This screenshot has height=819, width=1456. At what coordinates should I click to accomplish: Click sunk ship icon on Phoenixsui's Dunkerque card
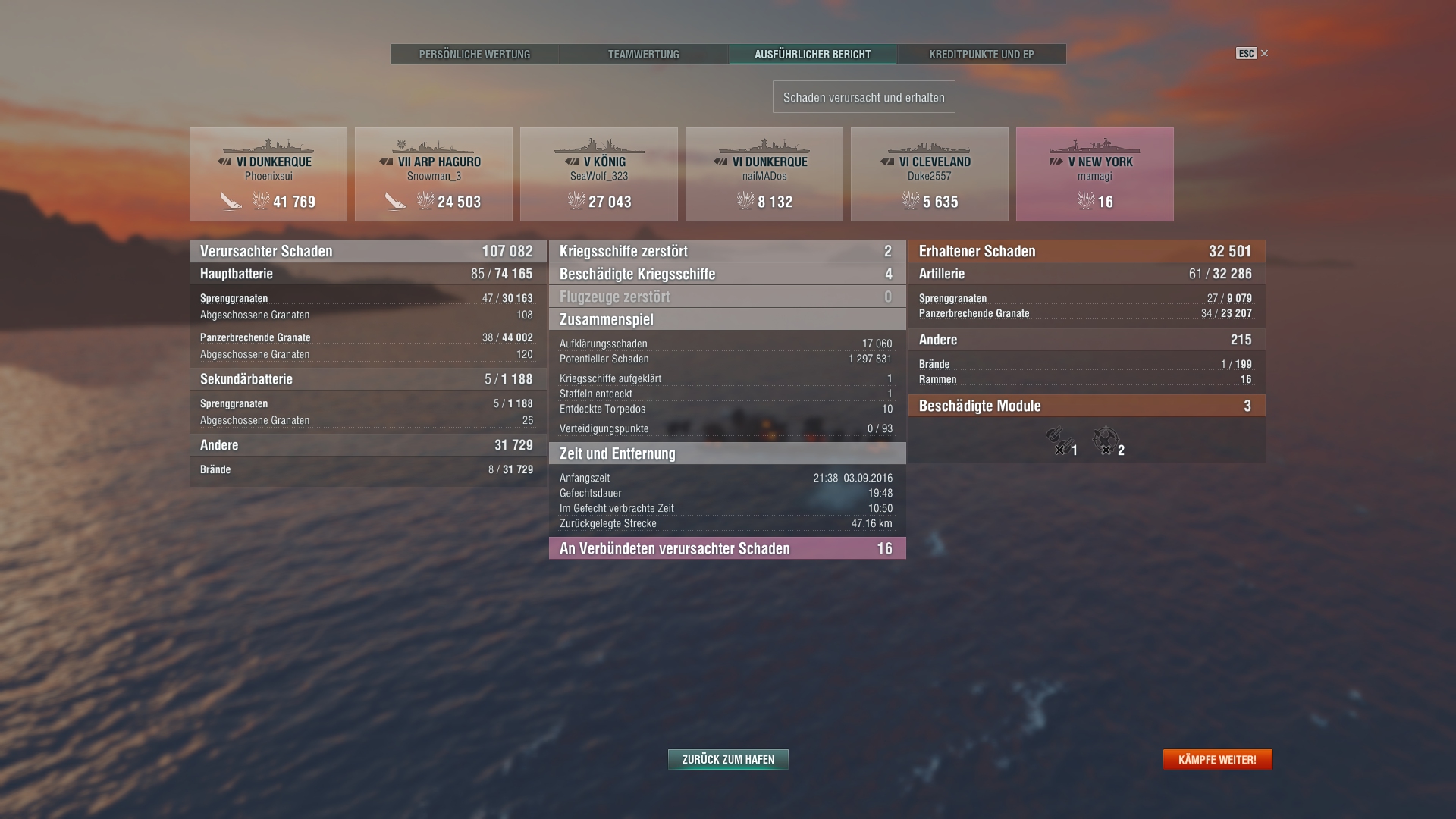231,201
